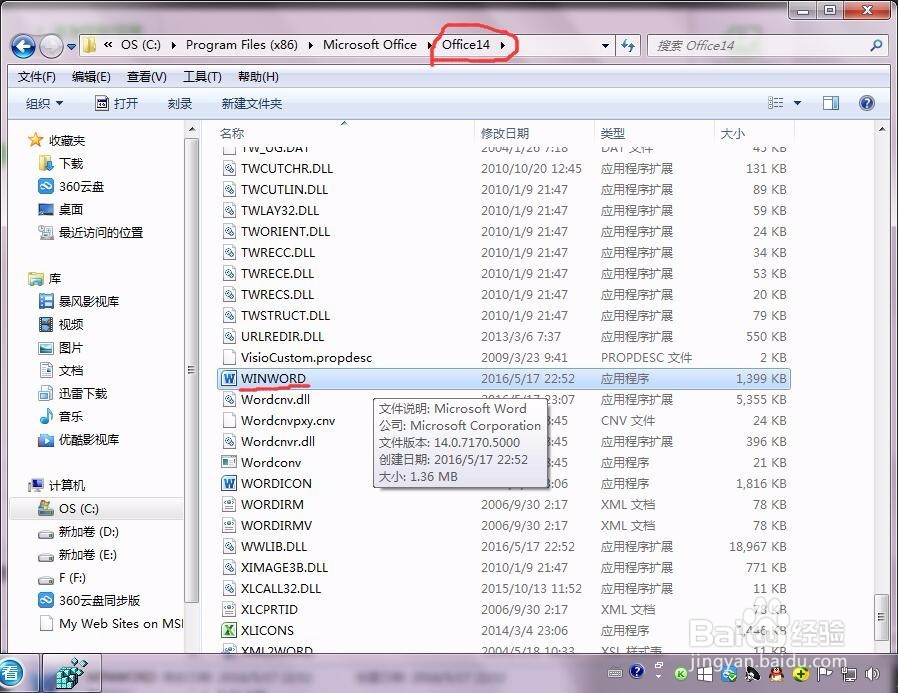
Task: Open the 文件(F) menu
Action: point(37,77)
